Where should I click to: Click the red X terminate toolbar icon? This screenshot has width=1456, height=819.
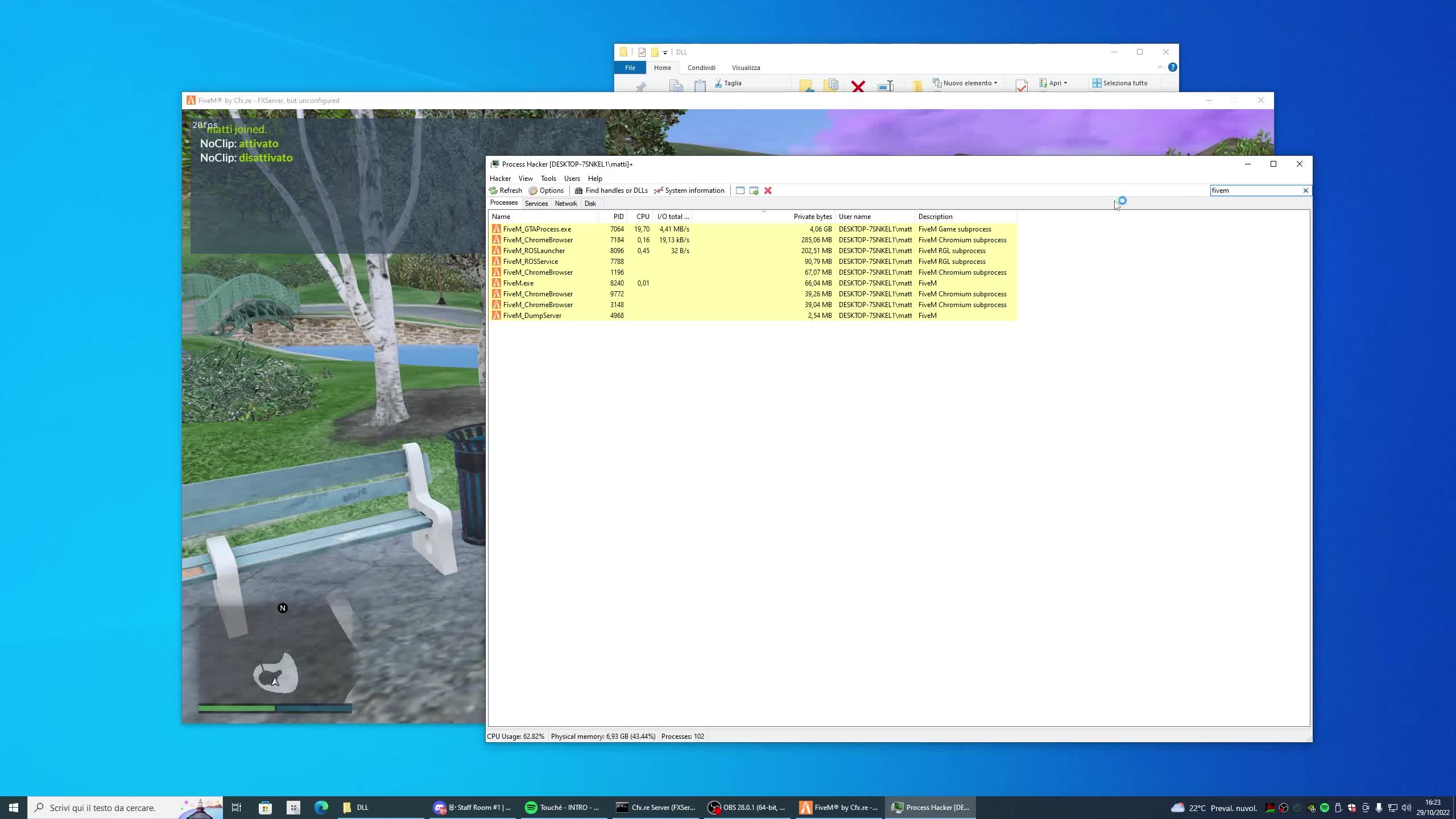[768, 191]
